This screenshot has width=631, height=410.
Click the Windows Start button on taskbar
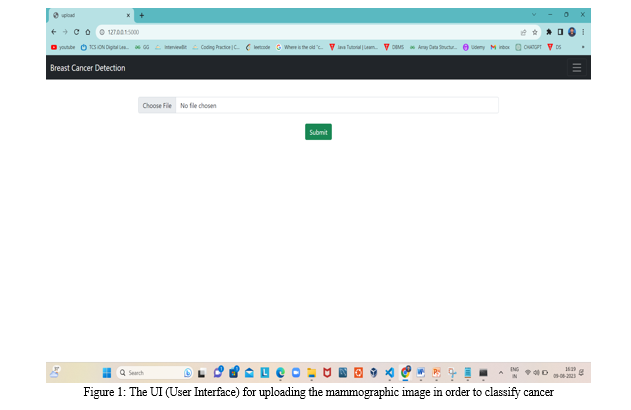pos(107,372)
